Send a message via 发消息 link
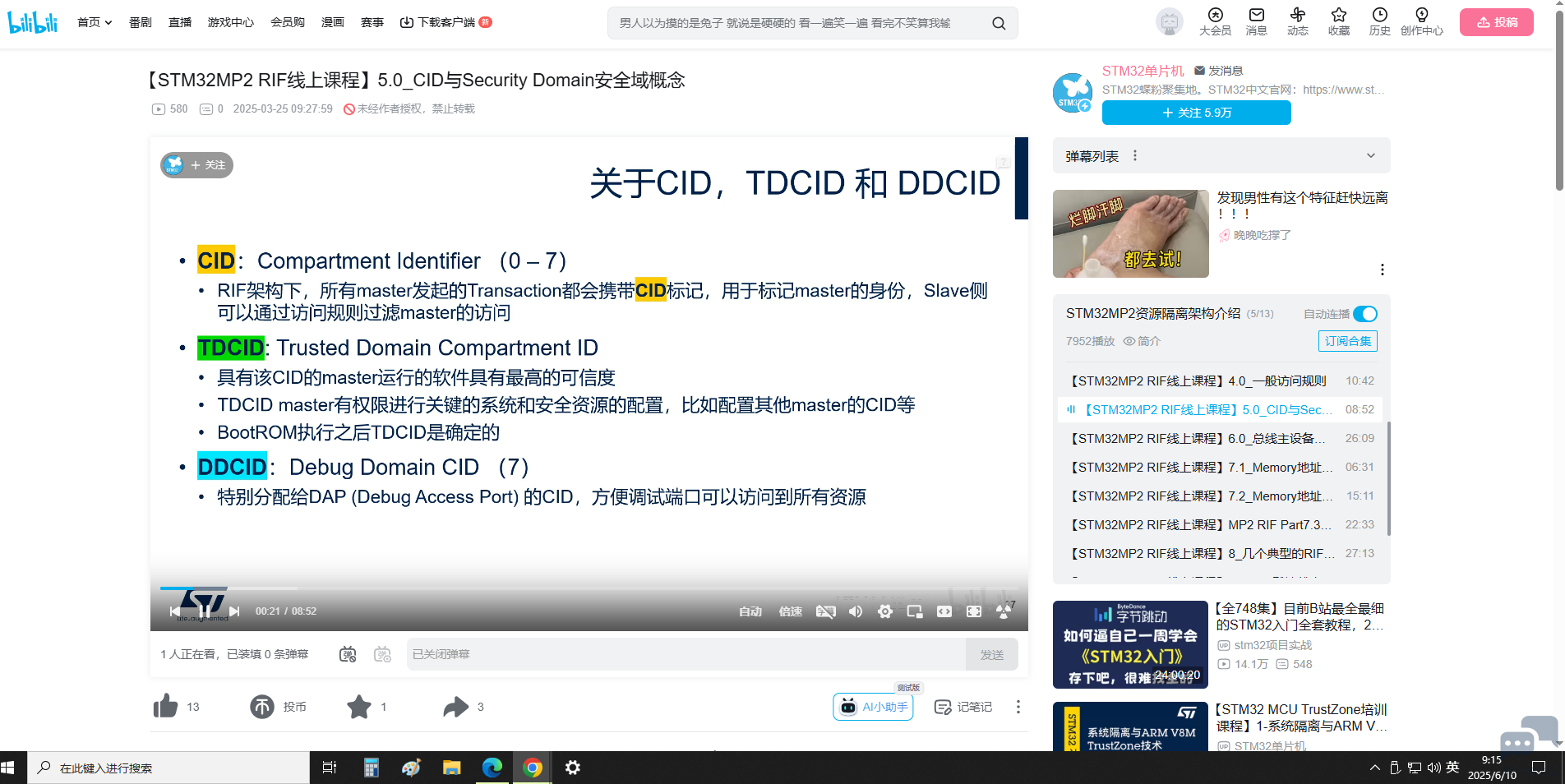 [1218, 71]
